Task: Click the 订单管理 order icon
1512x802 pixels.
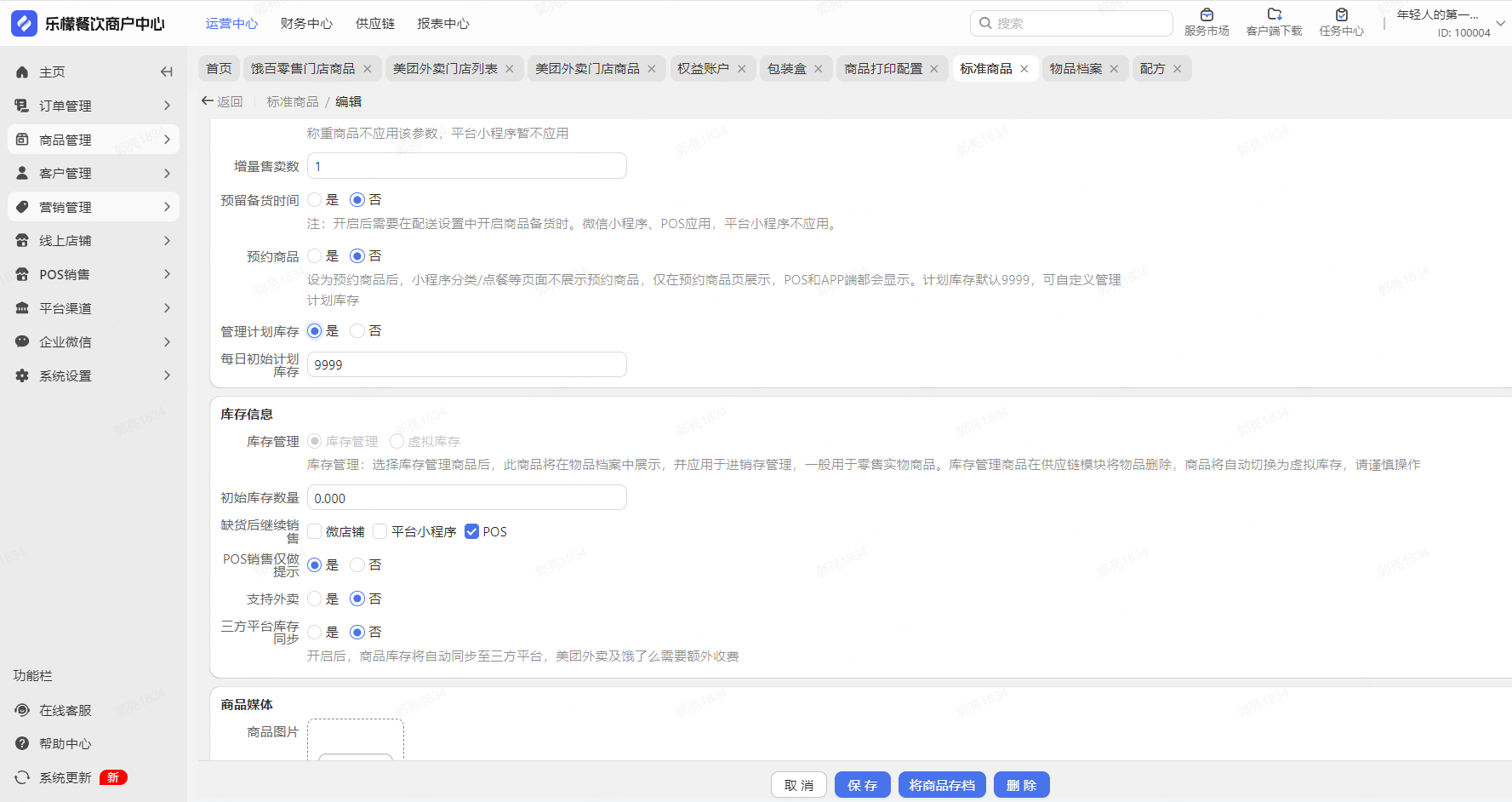Action: pyautogui.click(x=22, y=106)
